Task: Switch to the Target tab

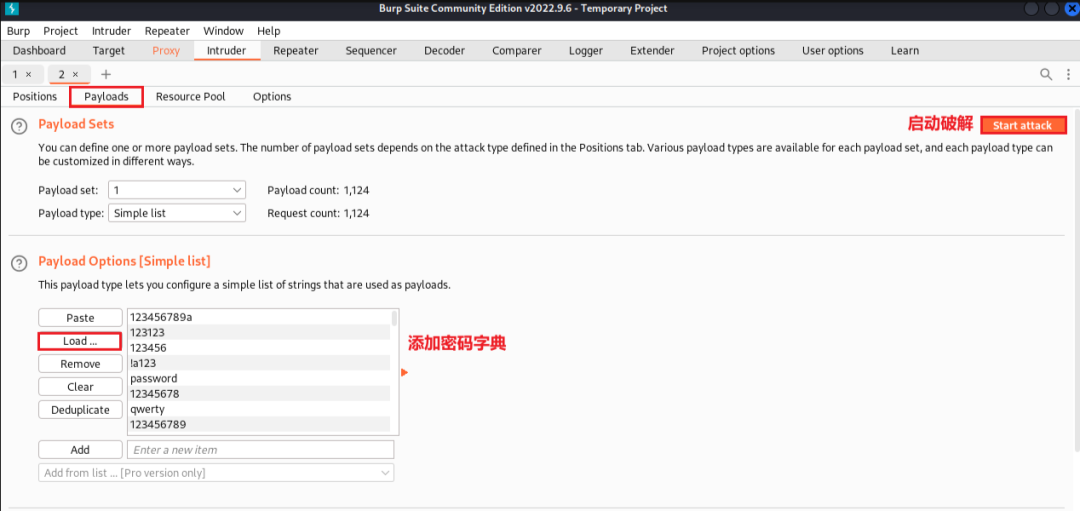Action: [x=109, y=51]
